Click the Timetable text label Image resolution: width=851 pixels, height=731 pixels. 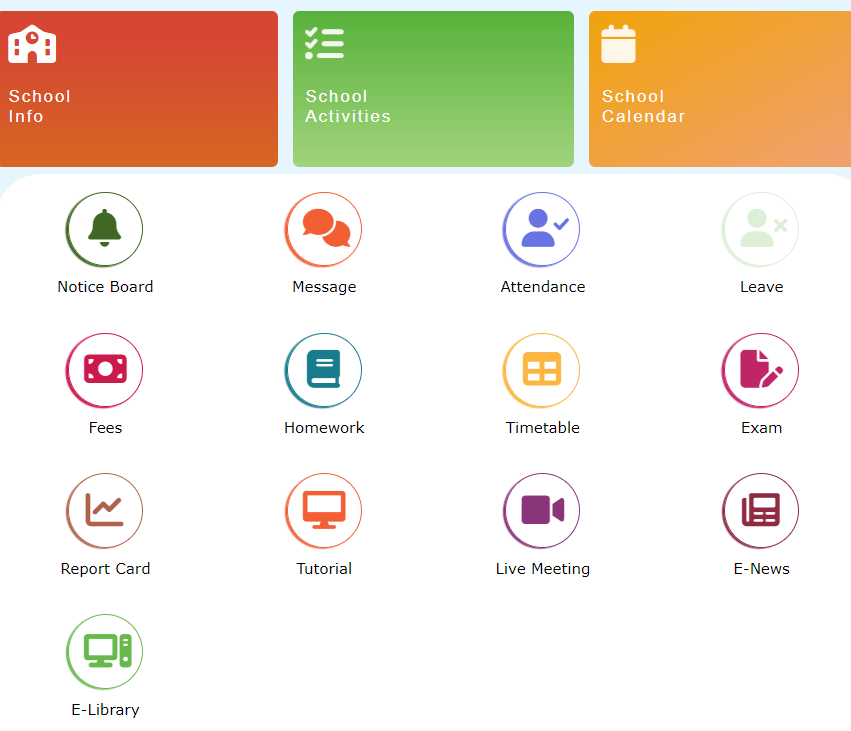click(x=542, y=428)
